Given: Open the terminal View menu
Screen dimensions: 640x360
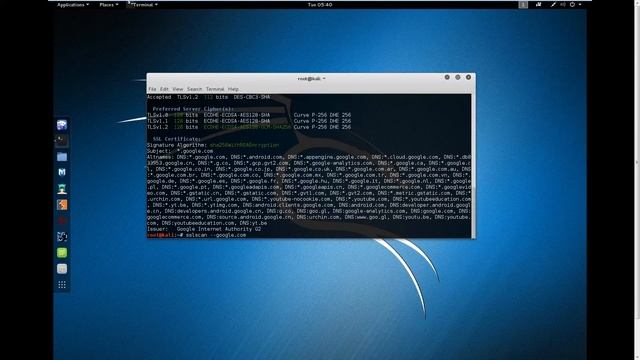Looking at the screenshot, I should (178, 89).
